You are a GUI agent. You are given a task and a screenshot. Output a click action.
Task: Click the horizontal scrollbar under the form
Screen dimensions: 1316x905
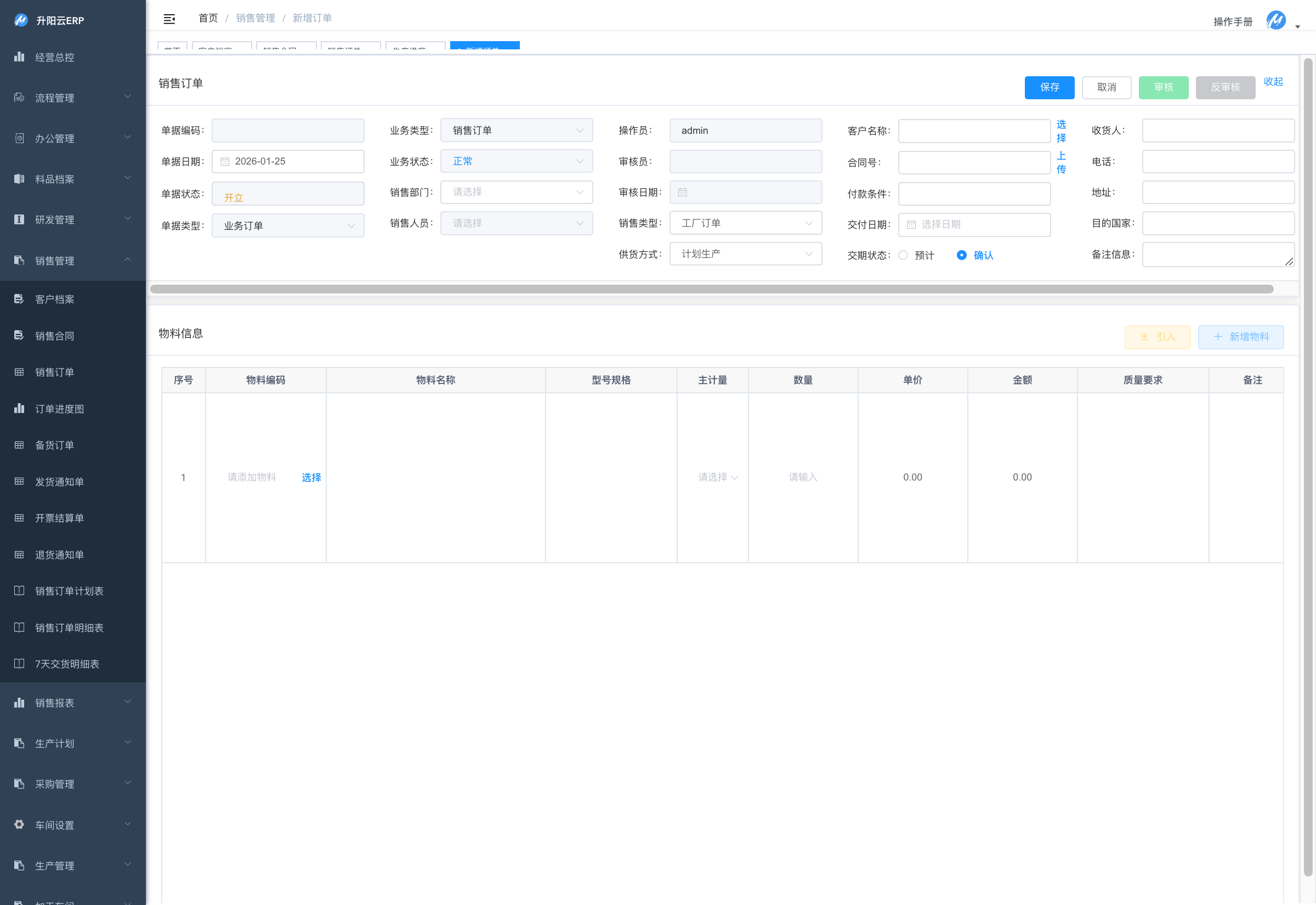[x=711, y=289]
